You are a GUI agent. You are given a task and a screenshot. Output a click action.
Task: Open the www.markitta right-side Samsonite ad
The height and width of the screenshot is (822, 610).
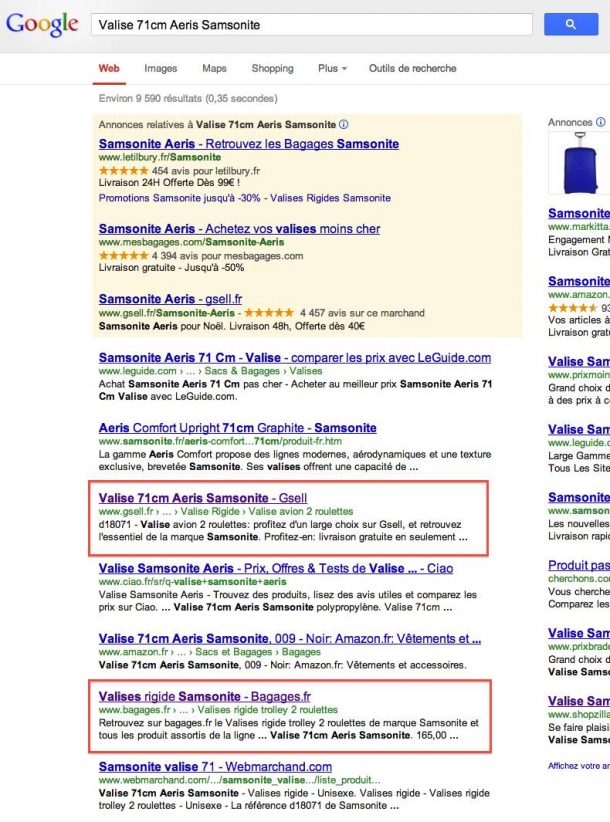[579, 213]
